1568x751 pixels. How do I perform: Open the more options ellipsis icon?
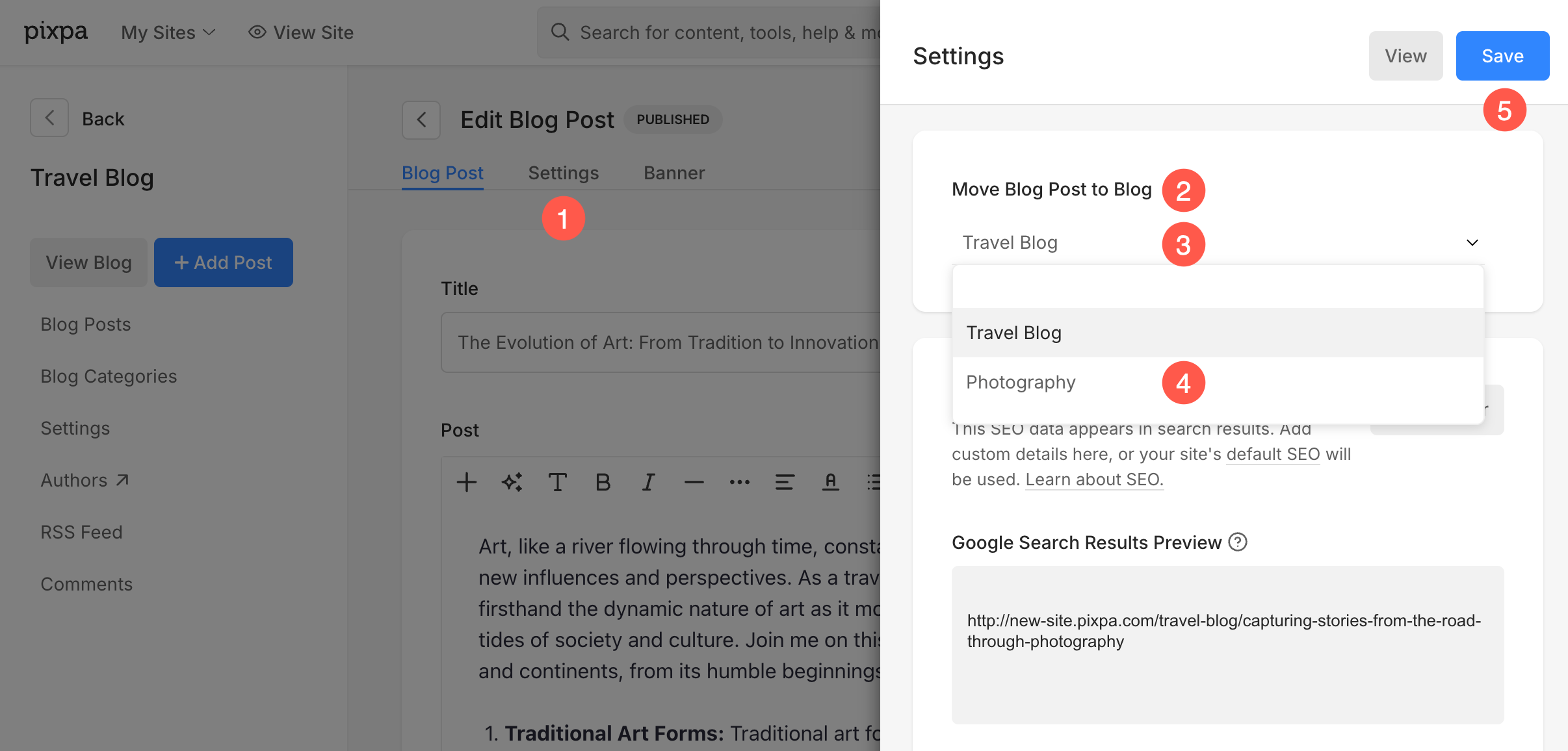pos(739,482)
